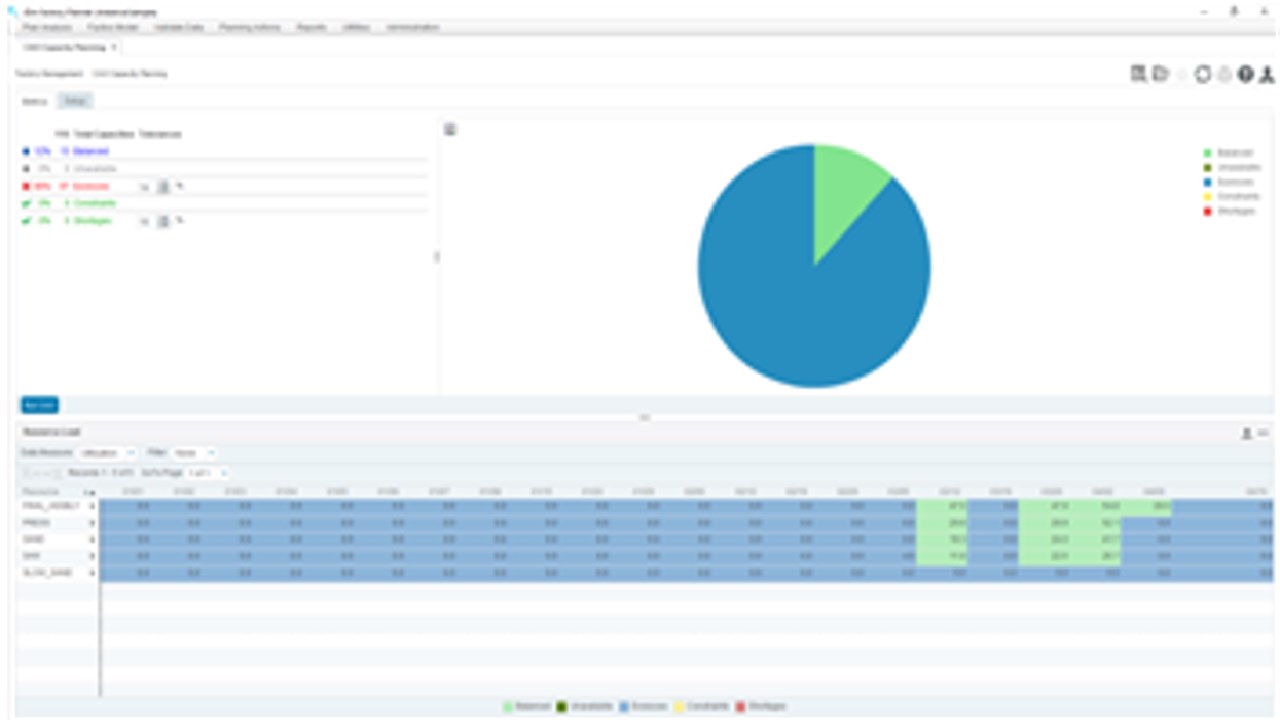
Task: Click the info circle icon in top toolbar
Action: pyautogui.click(x=1246, y=74)
